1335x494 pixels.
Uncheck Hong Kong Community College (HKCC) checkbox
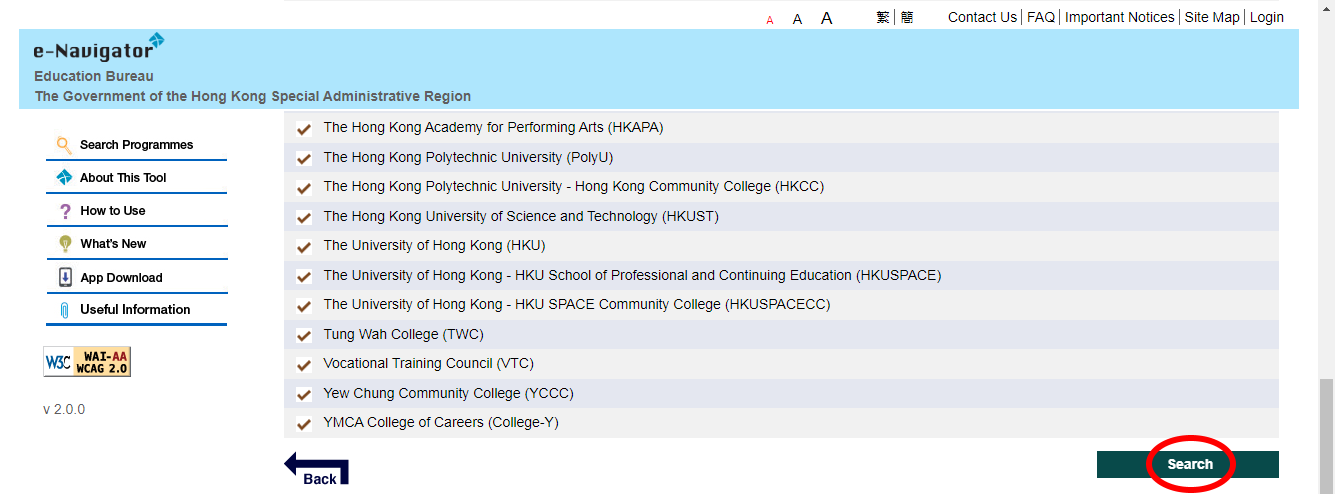tap(304, 188)
